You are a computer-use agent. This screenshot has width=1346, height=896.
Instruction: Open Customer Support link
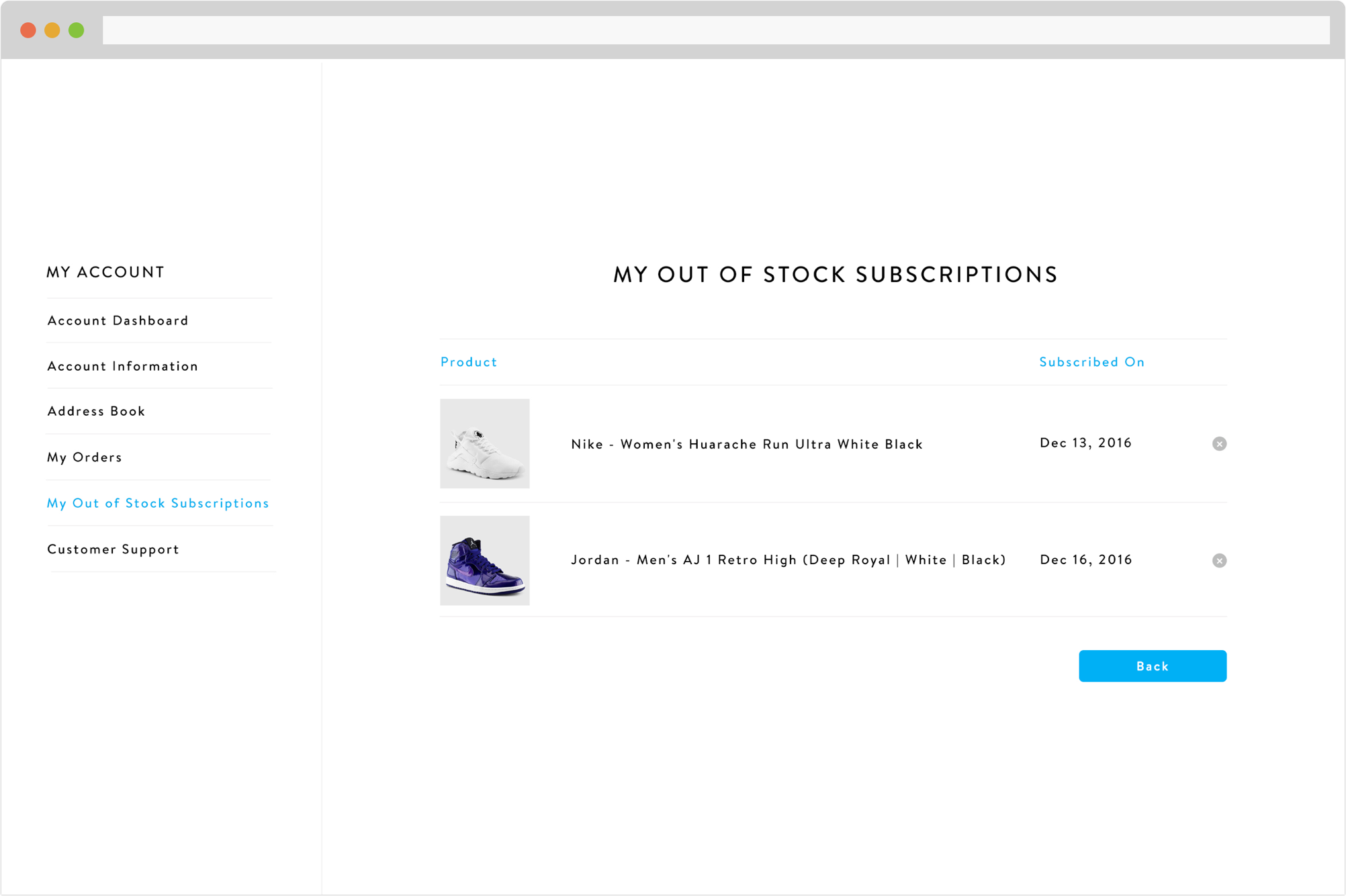pos(114,549)
